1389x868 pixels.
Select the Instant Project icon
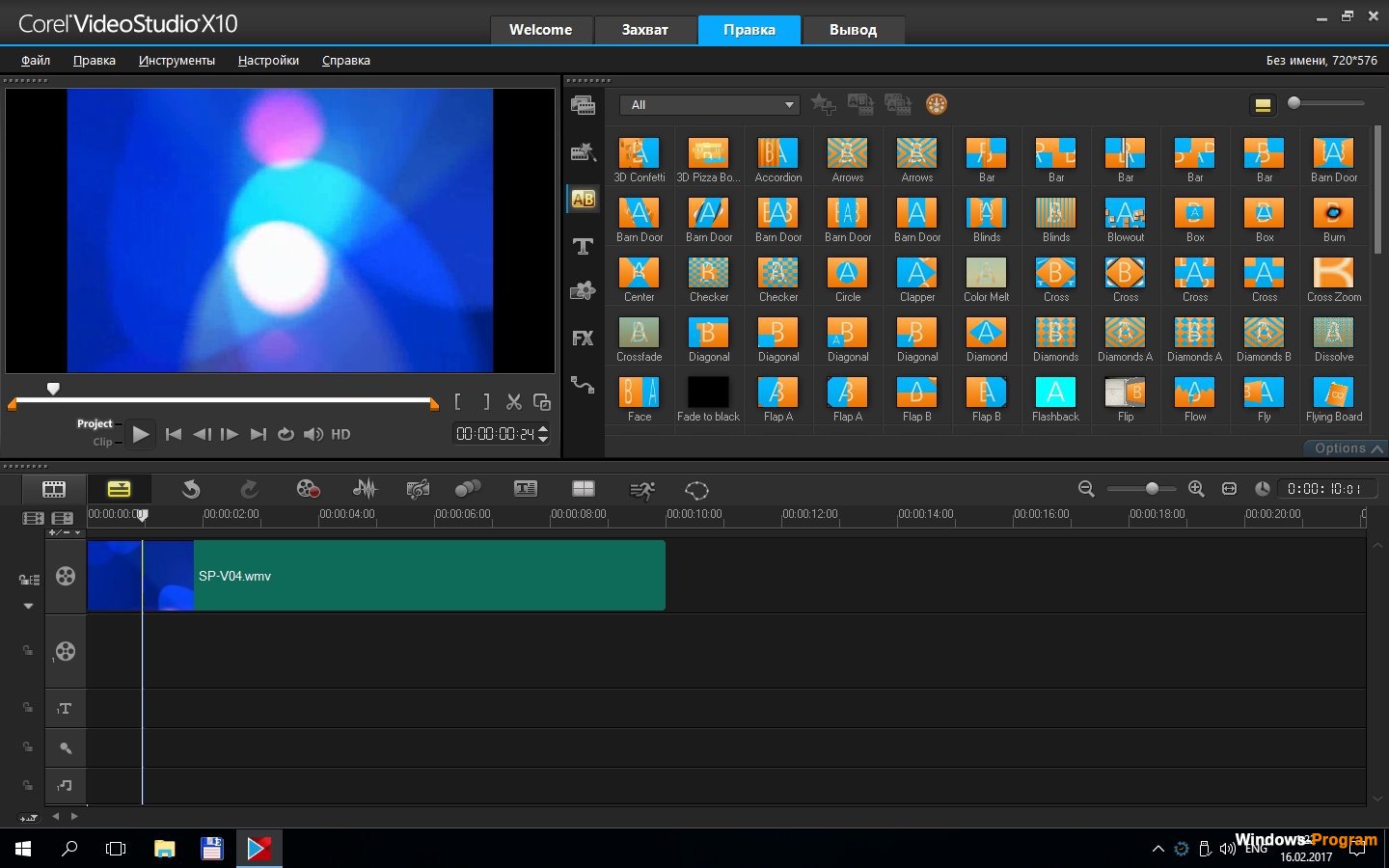583,152
